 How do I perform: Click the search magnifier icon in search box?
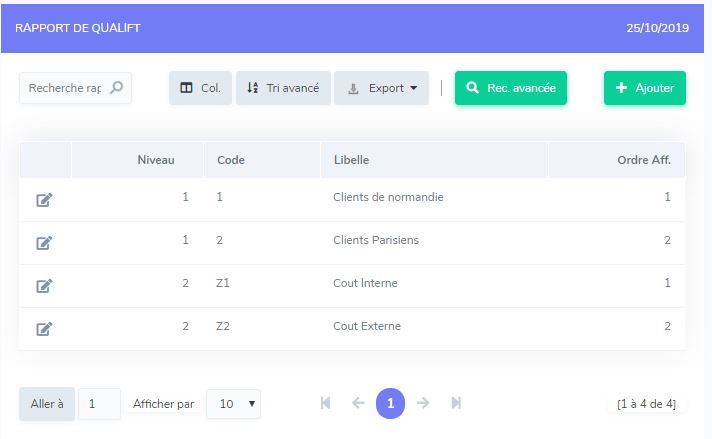(x=117, y=88)
